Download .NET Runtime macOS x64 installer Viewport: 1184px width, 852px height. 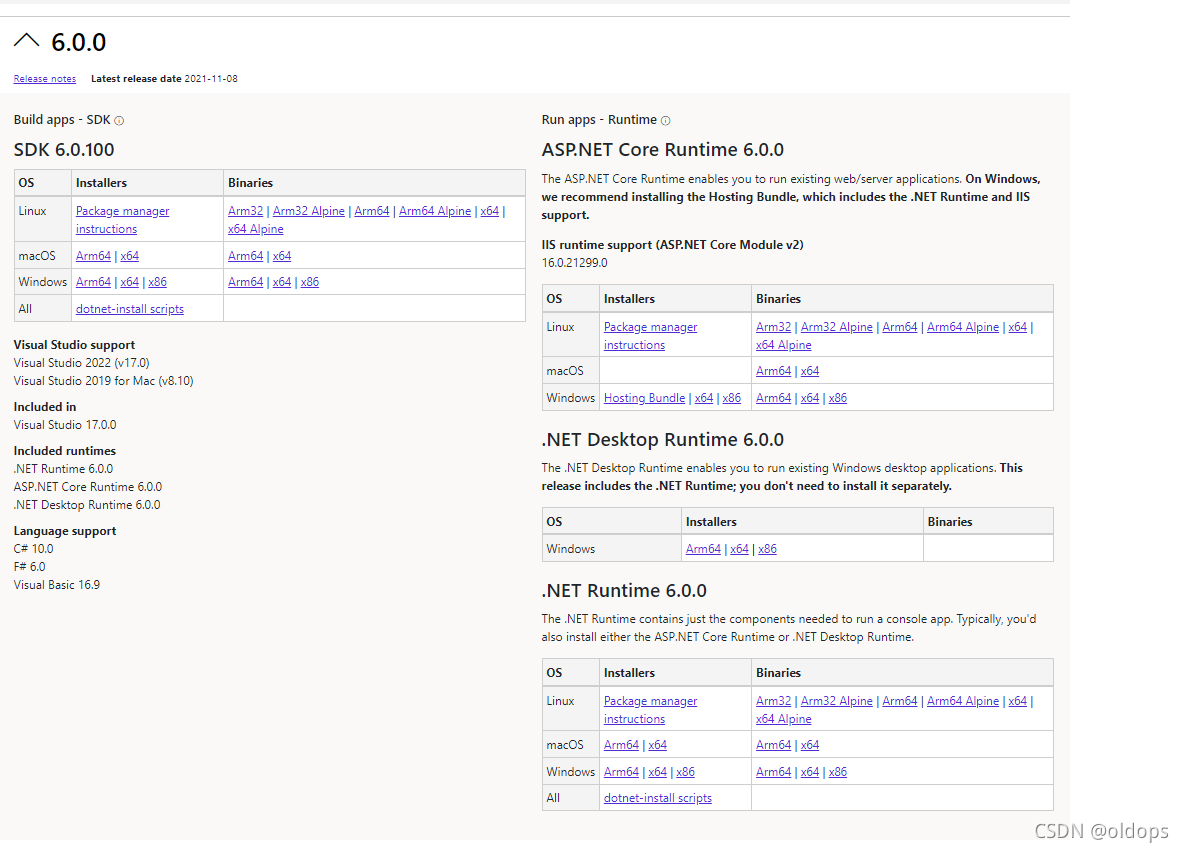click(x=658, y=745)
